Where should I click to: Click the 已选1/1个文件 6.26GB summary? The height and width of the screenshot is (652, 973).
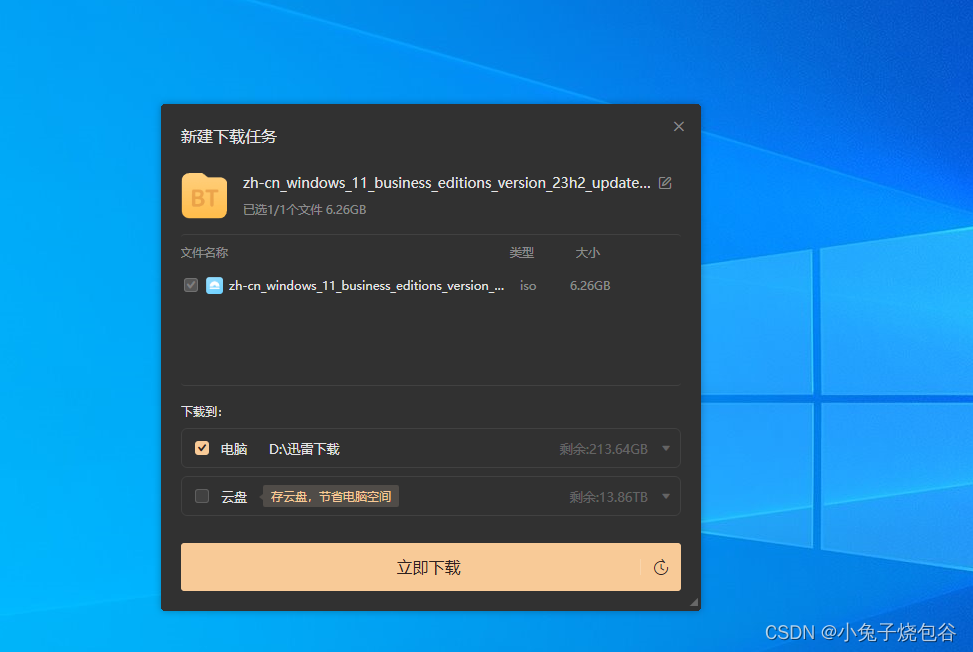304,210
